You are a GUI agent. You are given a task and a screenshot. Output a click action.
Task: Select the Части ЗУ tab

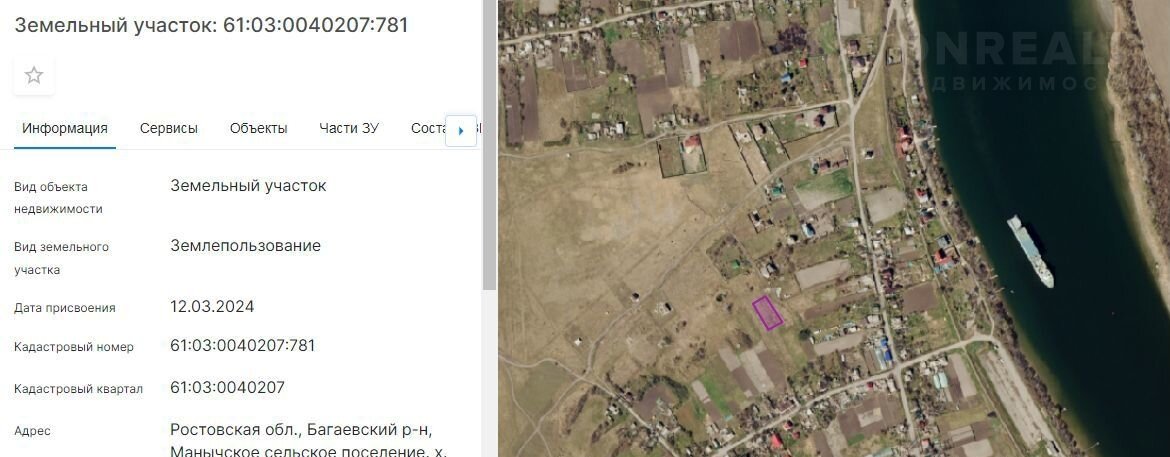(349, 128)
